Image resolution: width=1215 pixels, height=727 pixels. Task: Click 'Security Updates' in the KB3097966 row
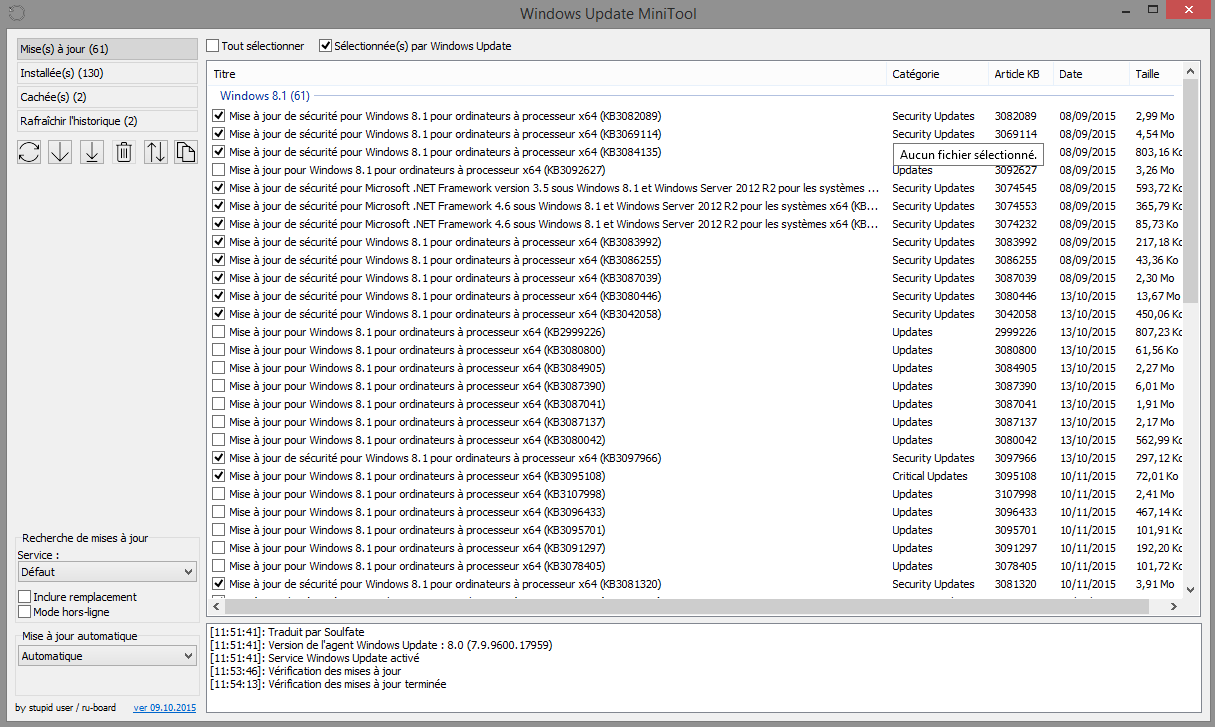tap(933, 458)
